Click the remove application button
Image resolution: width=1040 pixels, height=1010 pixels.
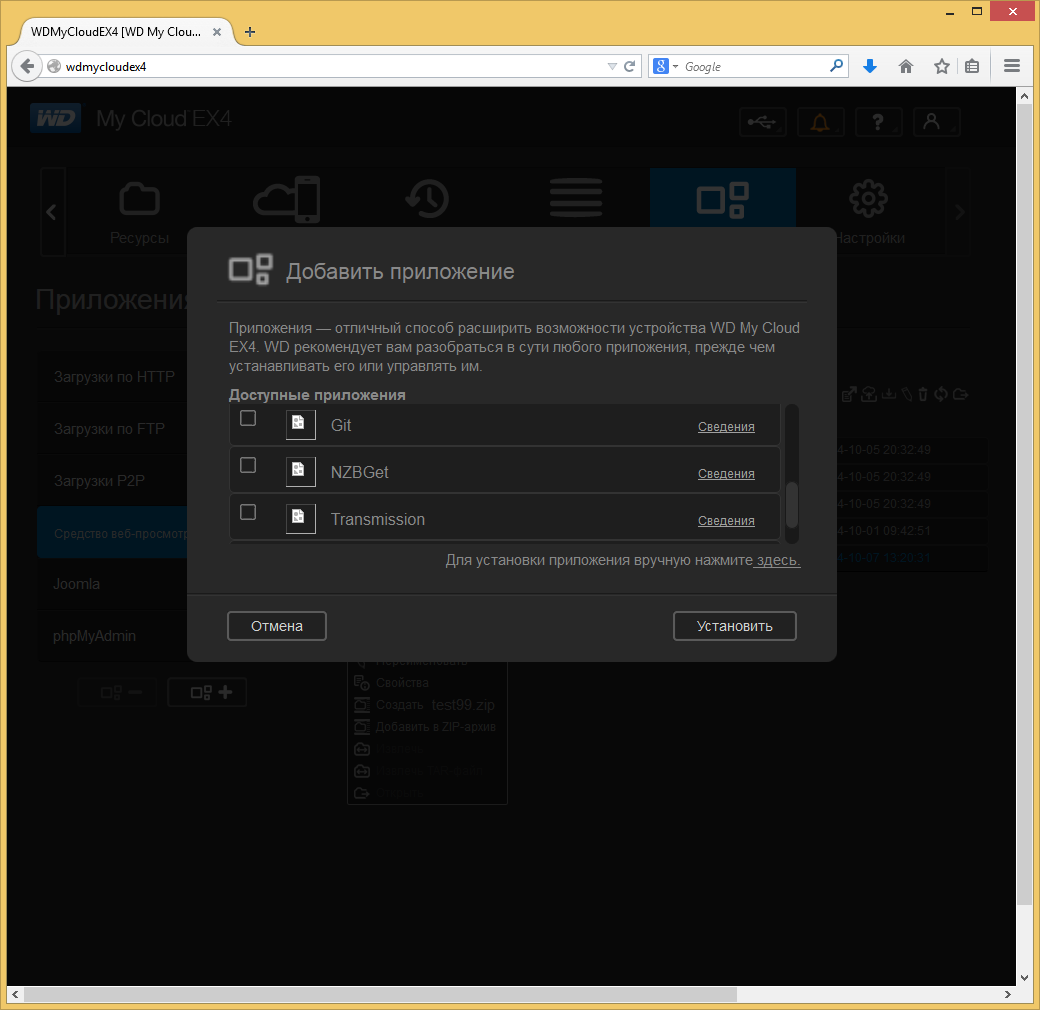pyautogui.click(x=119, y=692)
